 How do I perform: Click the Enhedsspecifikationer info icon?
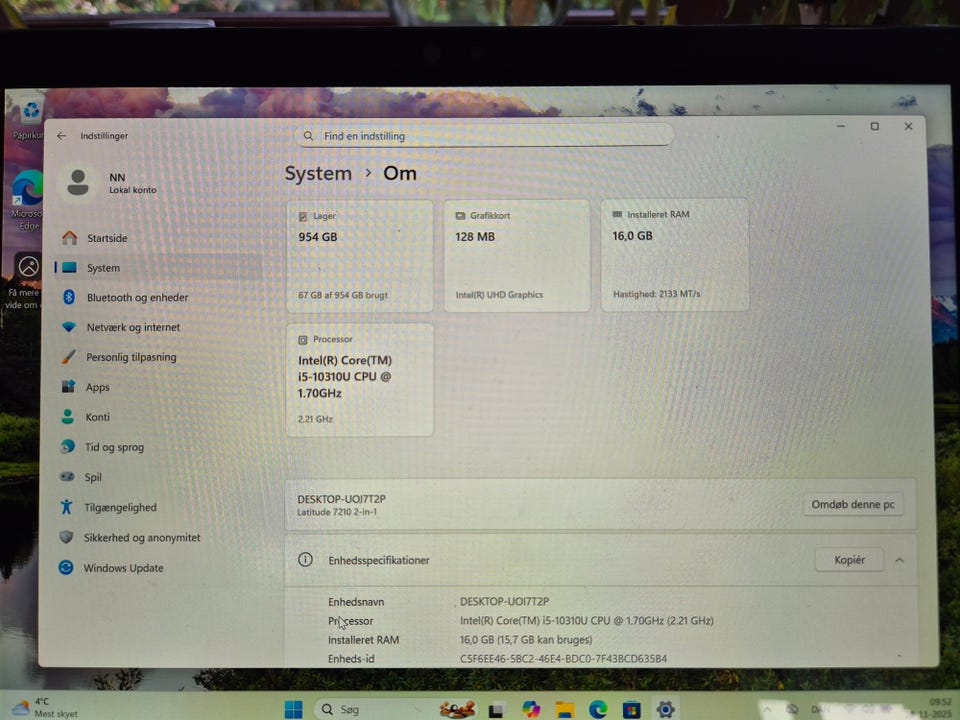(305, 560)
